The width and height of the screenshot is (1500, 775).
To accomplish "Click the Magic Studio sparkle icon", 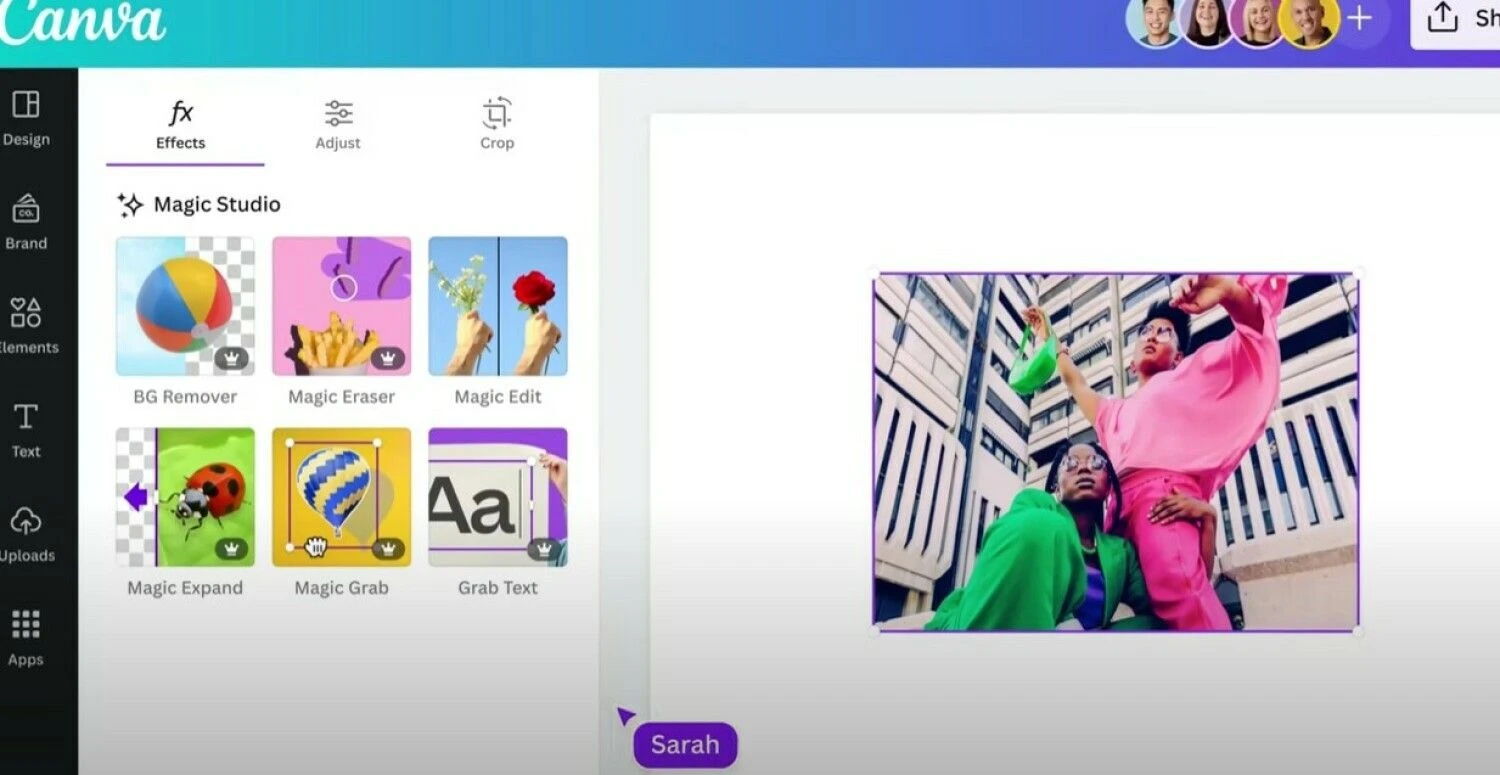I will pos(130,205).
